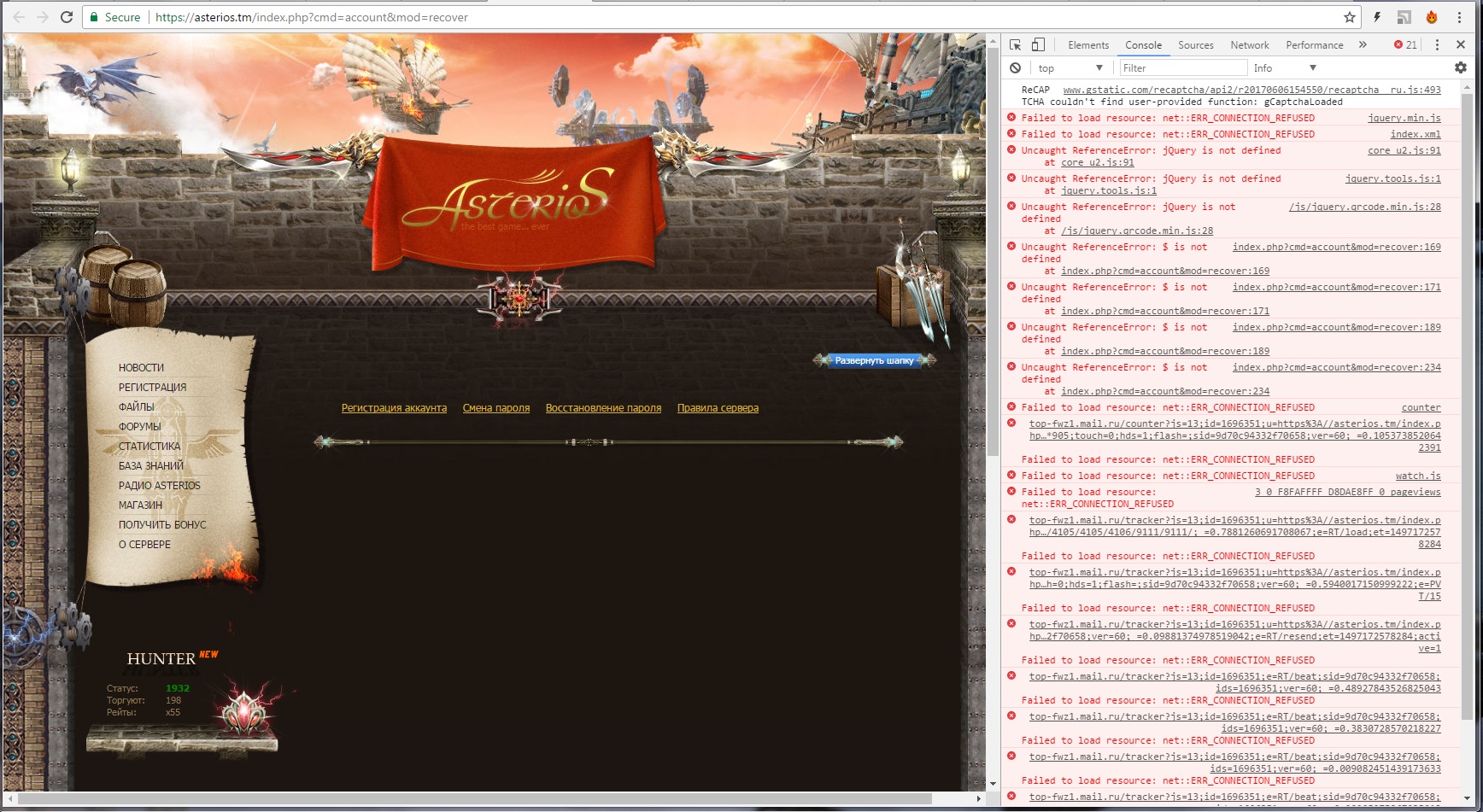Open О СЕРВЕРЕ menu item
The height and width of the screenshot is (812, 1483).
pos(144,545)
